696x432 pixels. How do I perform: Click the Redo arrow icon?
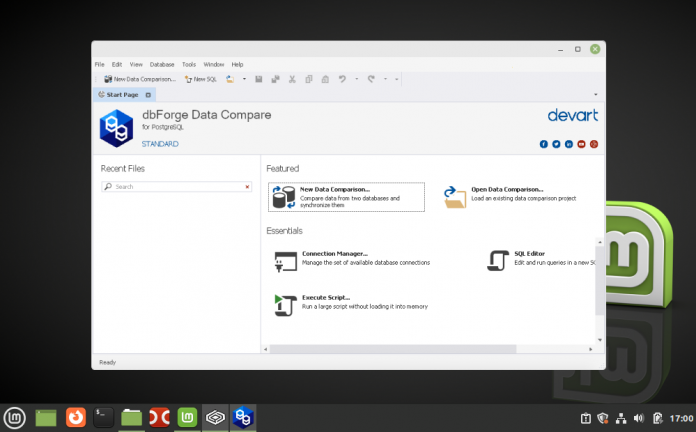coord(370,79)
